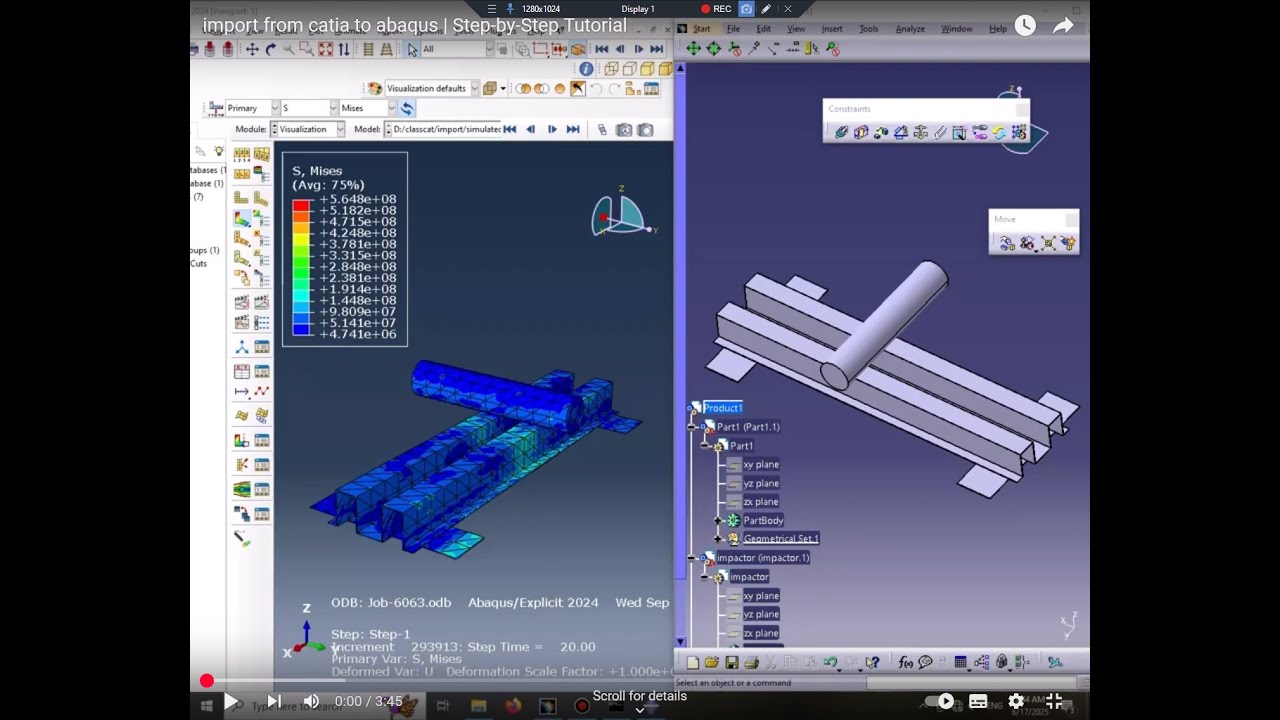The width and height of the screenshot is (1280, 720).
Task: Click the Auto-Fit View icon in Abaqus
Action: [325, 49]
